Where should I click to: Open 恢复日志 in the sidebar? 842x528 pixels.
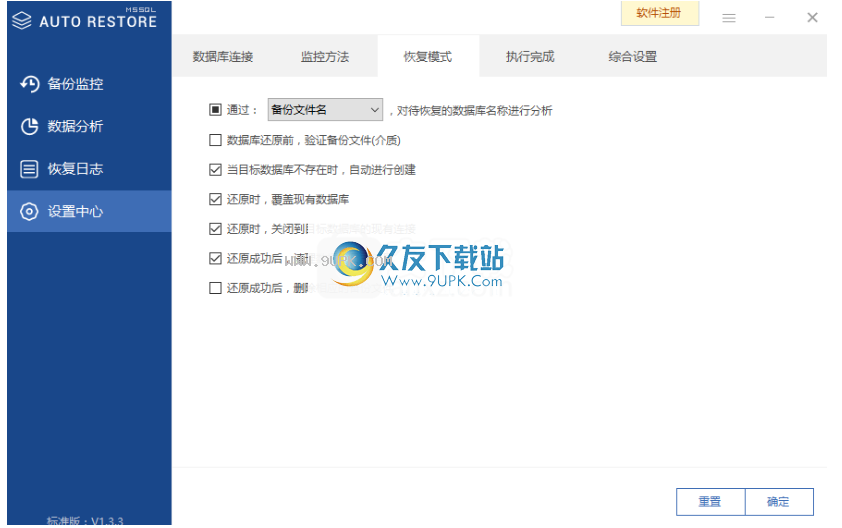[89, 169]
